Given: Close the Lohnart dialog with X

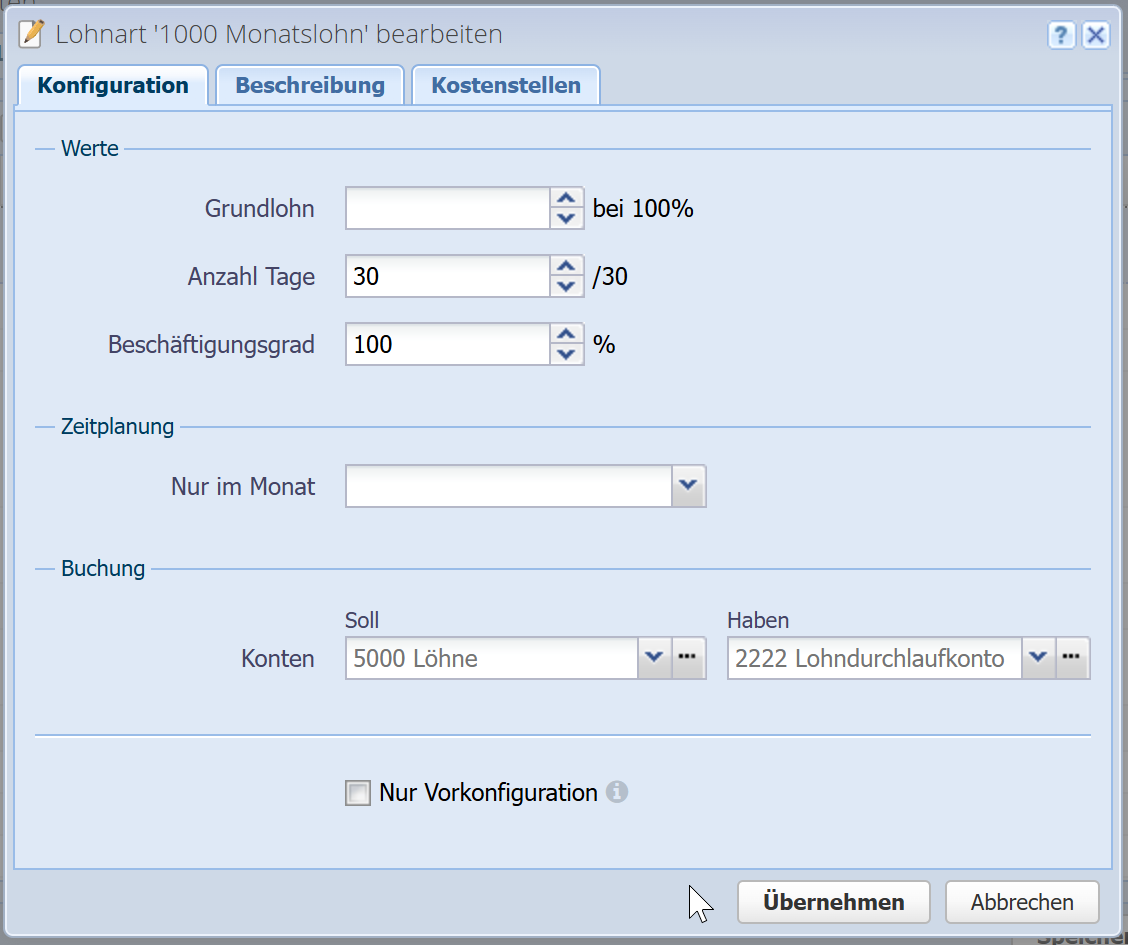Looking at the screenshot, I should coord(1096,36).
